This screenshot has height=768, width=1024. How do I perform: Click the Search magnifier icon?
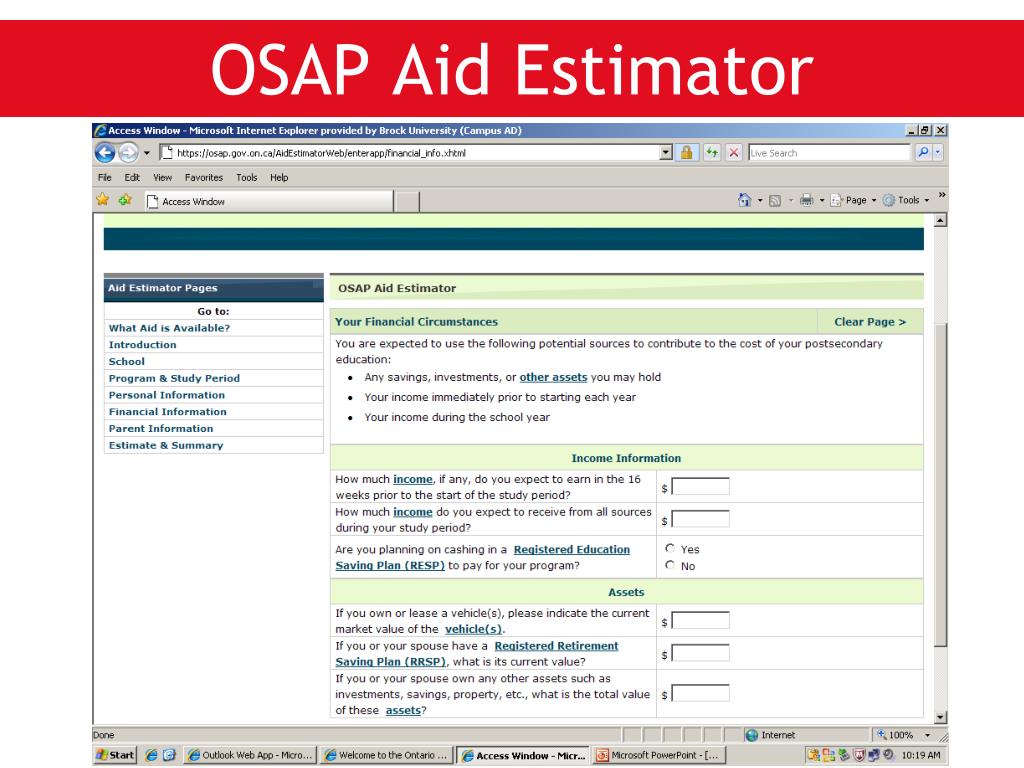pos(923,152)
